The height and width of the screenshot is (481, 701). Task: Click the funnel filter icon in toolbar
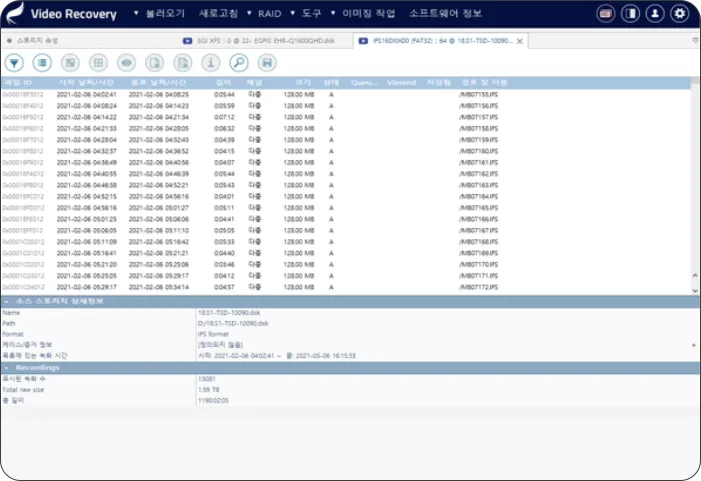coord(15,62)
